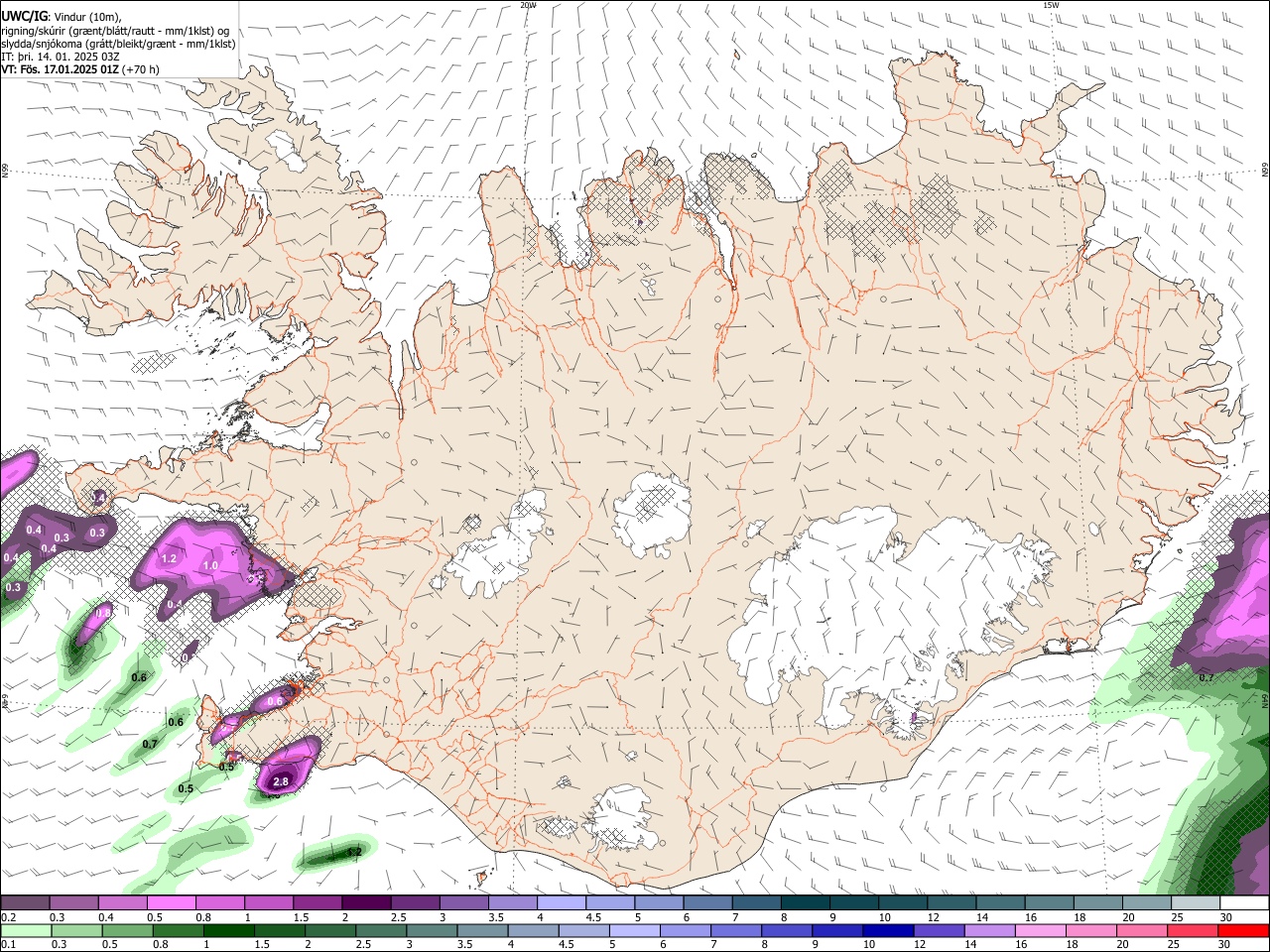Screen dimensions: 1270x952
Task: Click the 1.2 value on the dark green streak
Action: [353, 851]
